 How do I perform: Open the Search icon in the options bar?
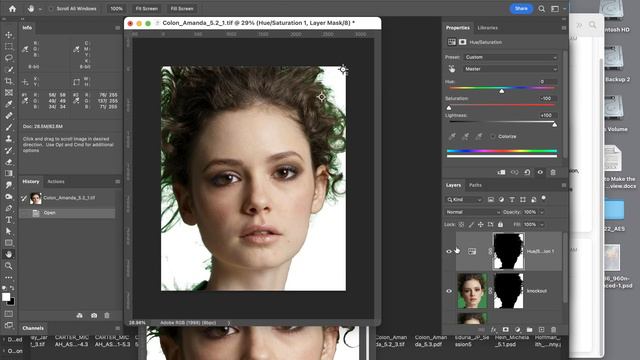(541, 9)
